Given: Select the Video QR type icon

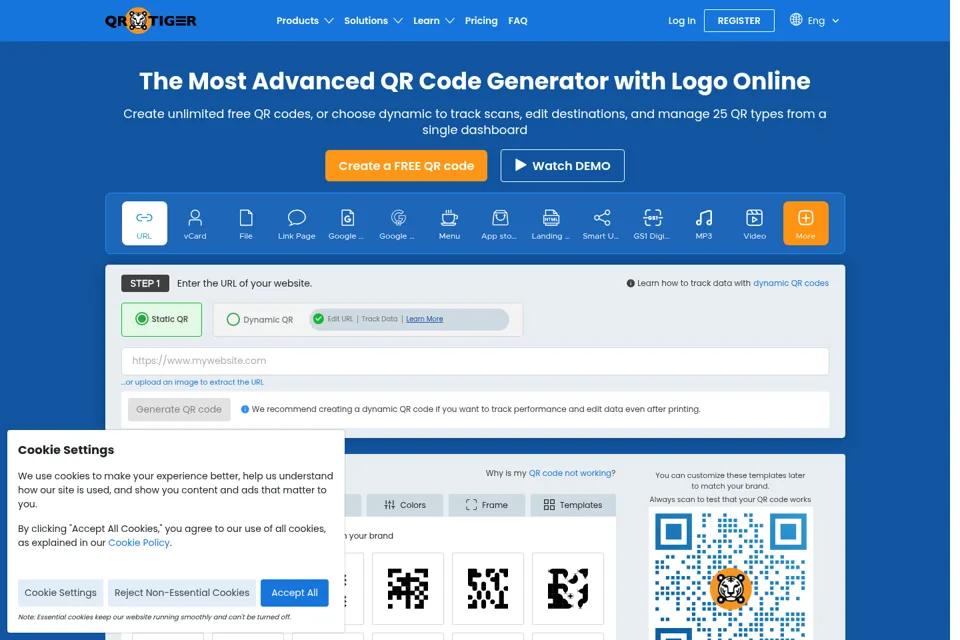Looking at the screenshot, I should (x=754, y=223).
